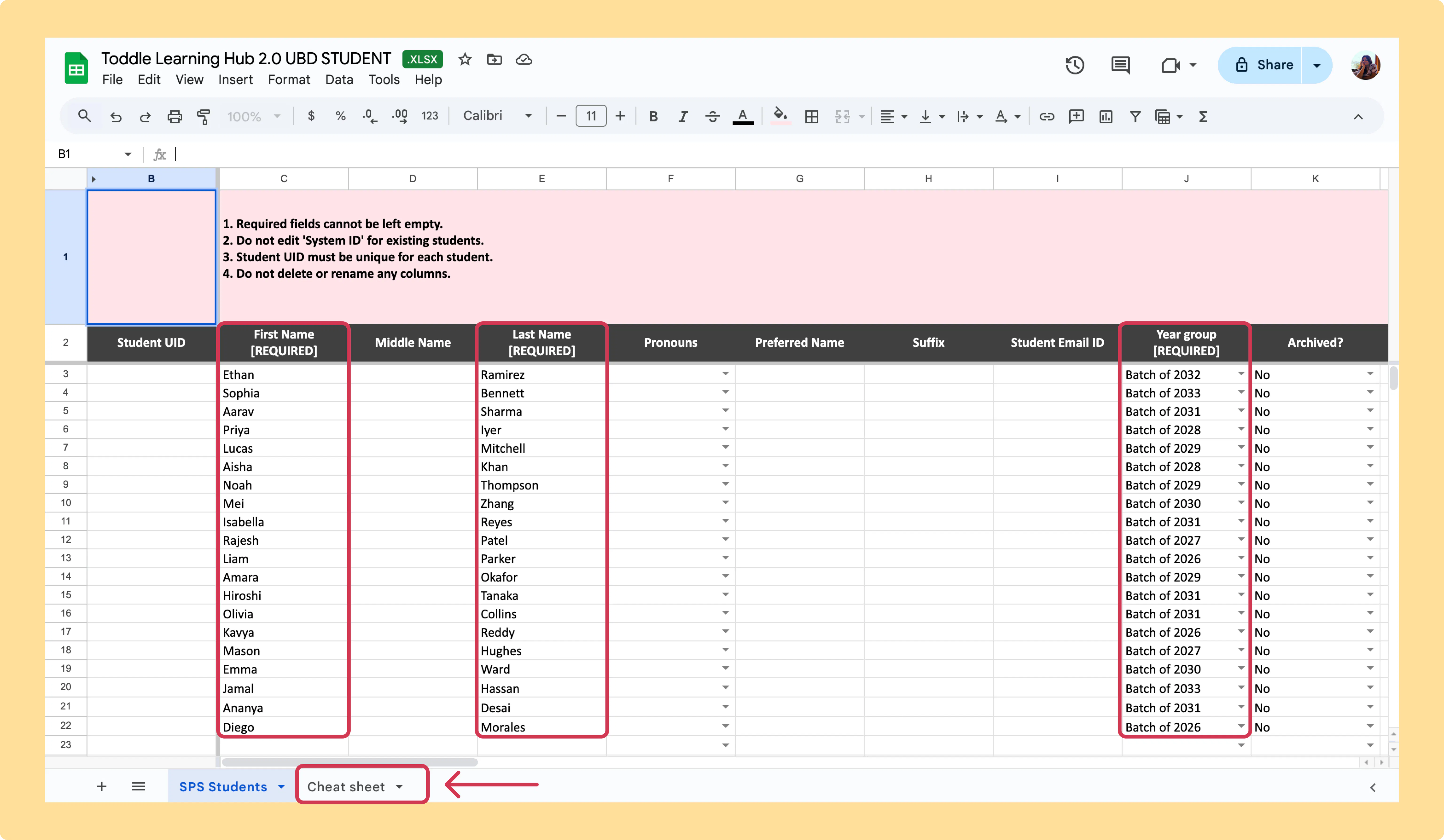Decrease the font size
1444x840 pixels.
pos(561,116)
